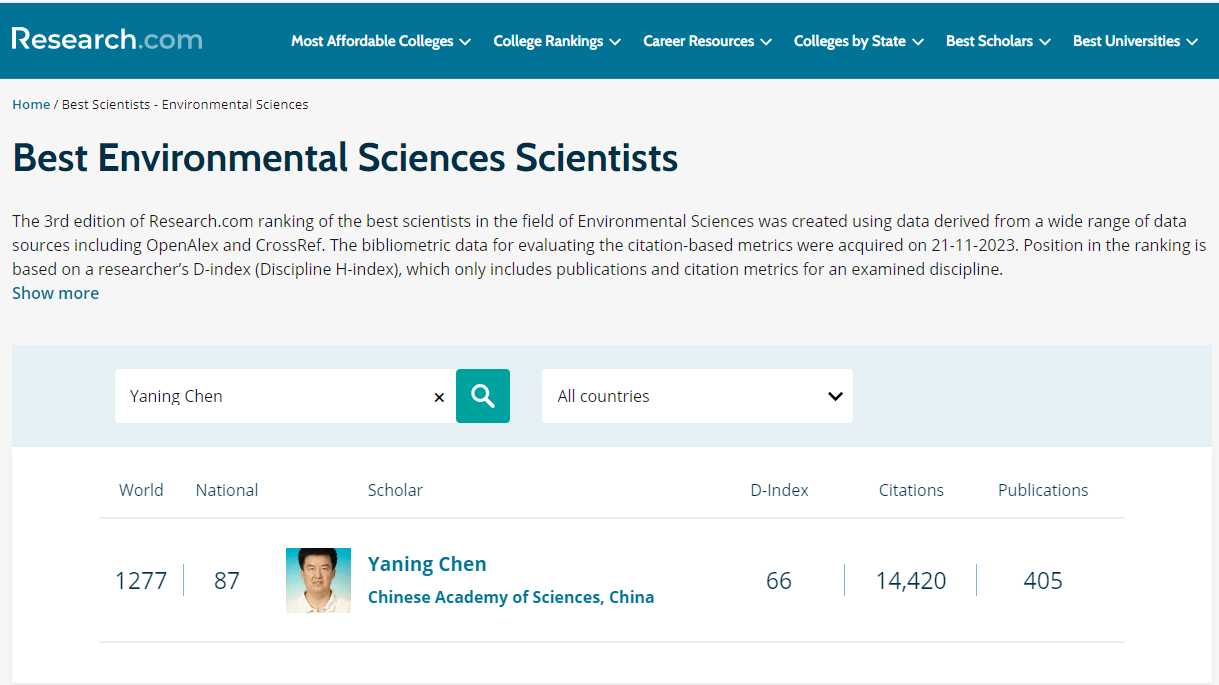This screenshot has height=685, width=1219.
Task: Open Best Scholars menu
Action: pyautogui.click(x=998, y=41)
